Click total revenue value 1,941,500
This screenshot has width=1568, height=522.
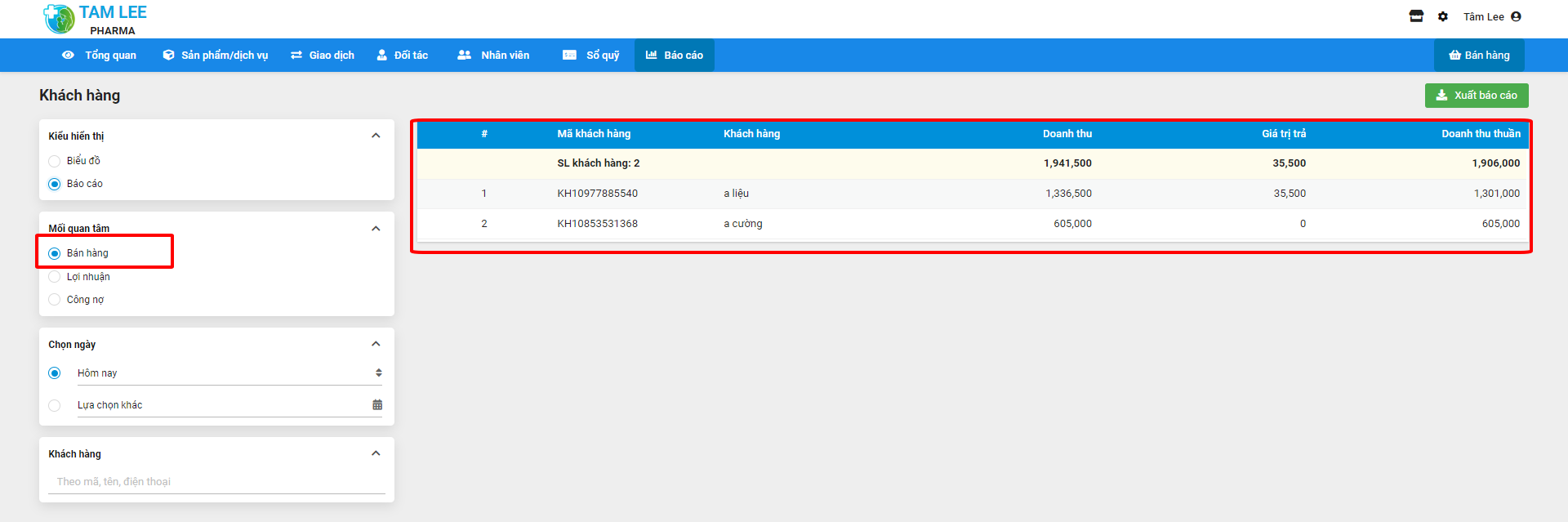(1067, 163)
